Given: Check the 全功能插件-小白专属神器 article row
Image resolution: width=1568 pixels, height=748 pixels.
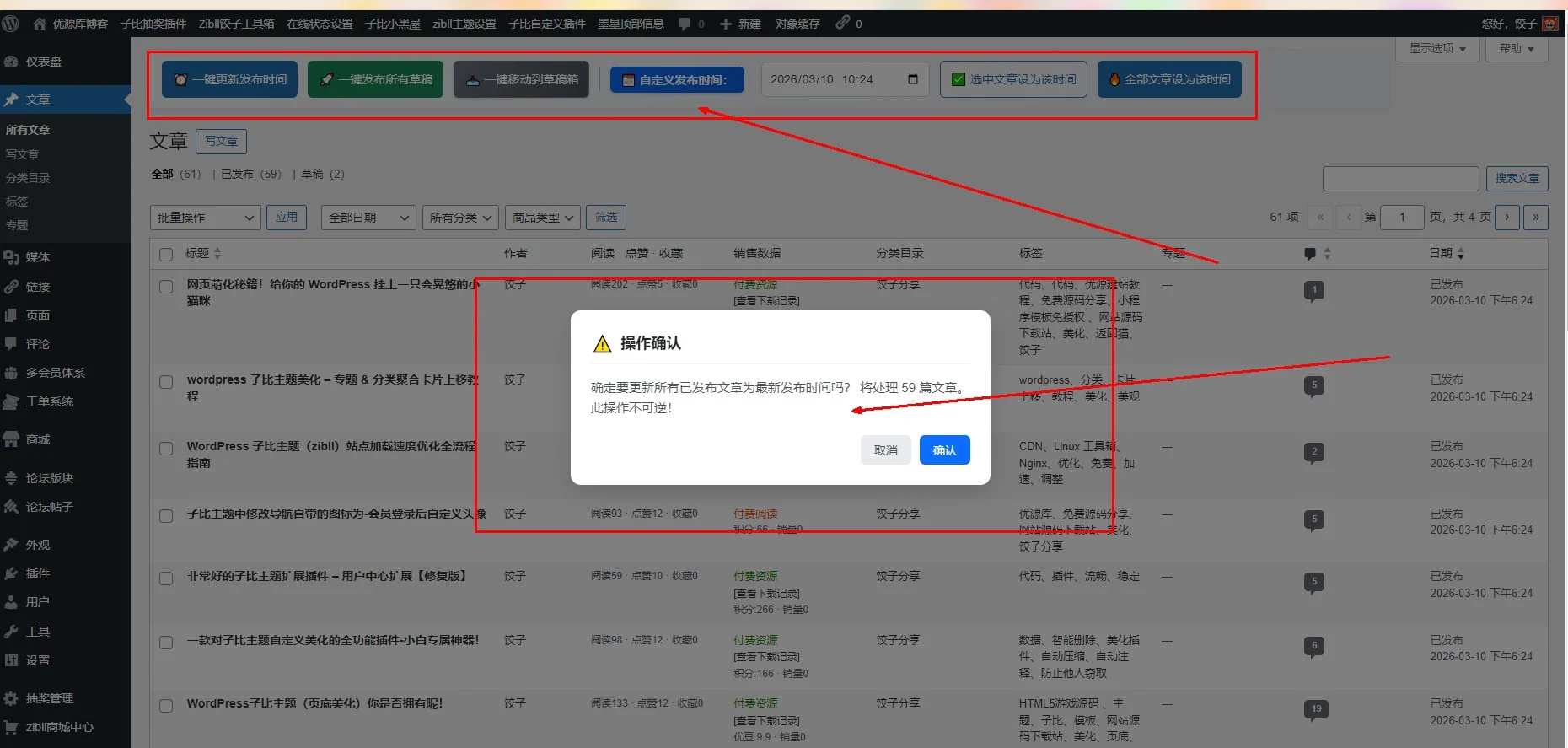Looking at the screenshot, I should (x=166, y=643).
